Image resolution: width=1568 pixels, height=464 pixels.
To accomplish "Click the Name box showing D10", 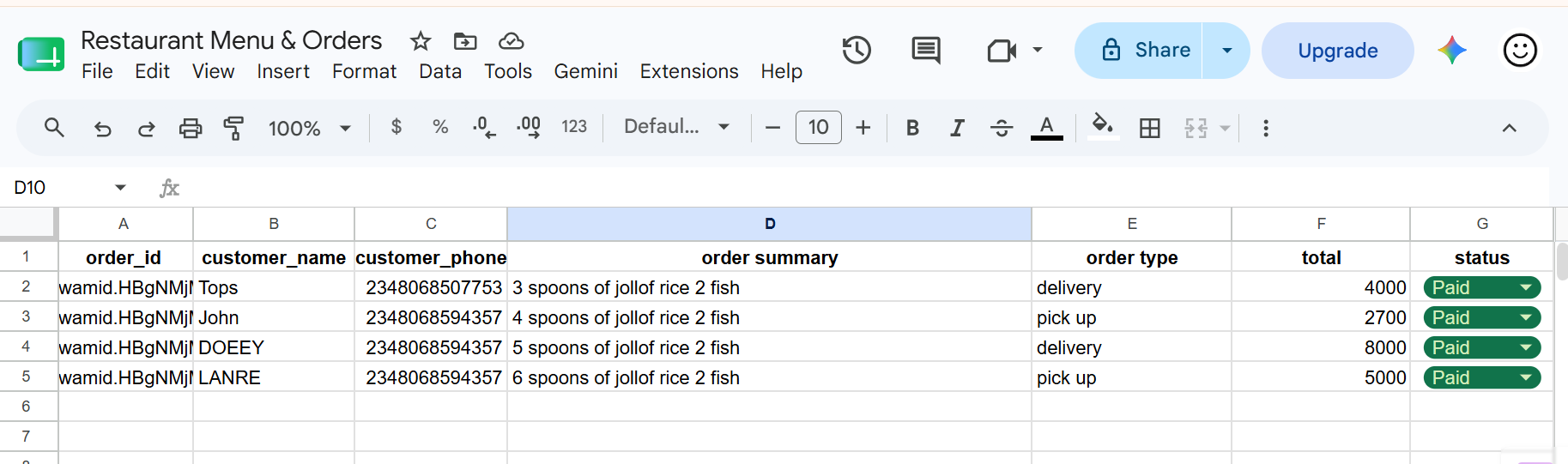I will (69, 188).
